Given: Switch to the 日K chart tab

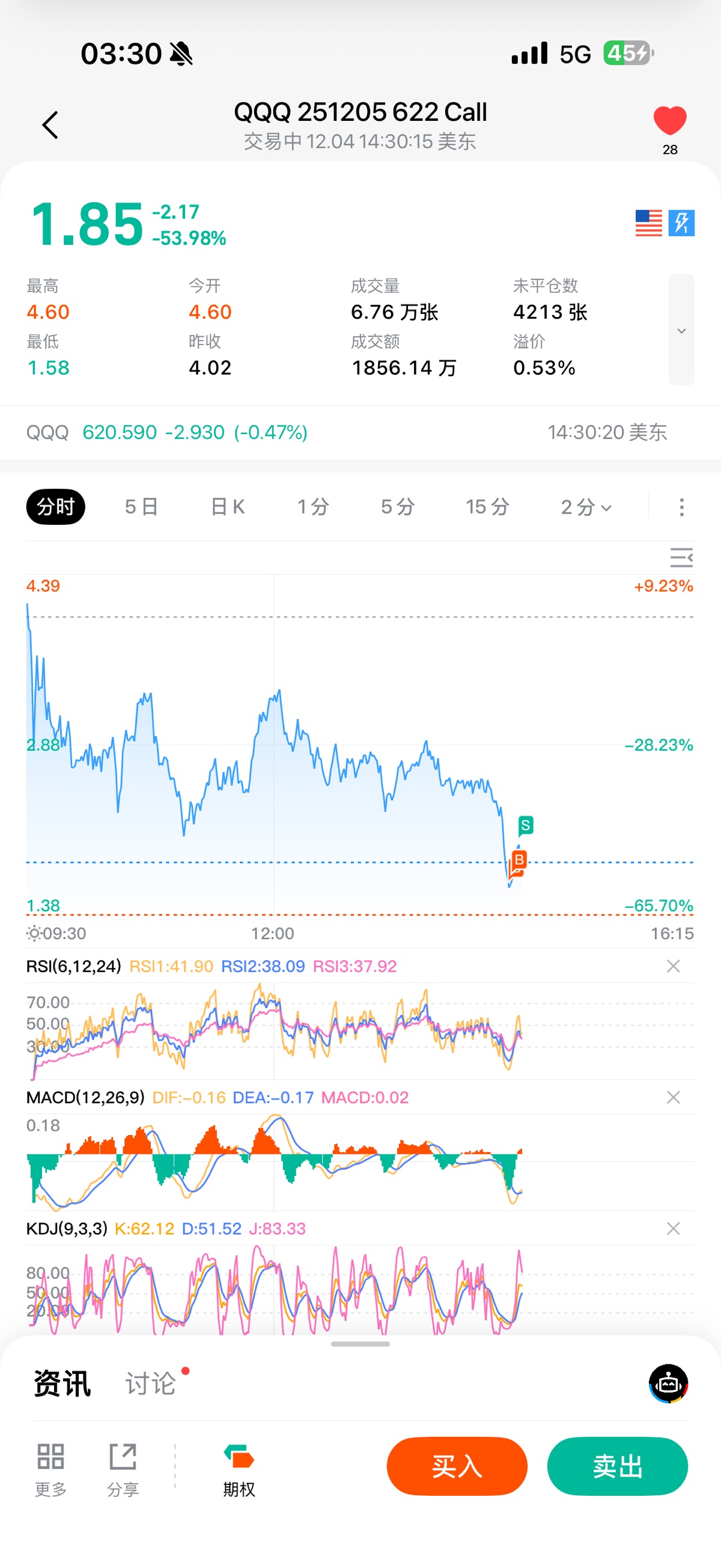Looking at the screenshot, I should click(x=228, y=507).
